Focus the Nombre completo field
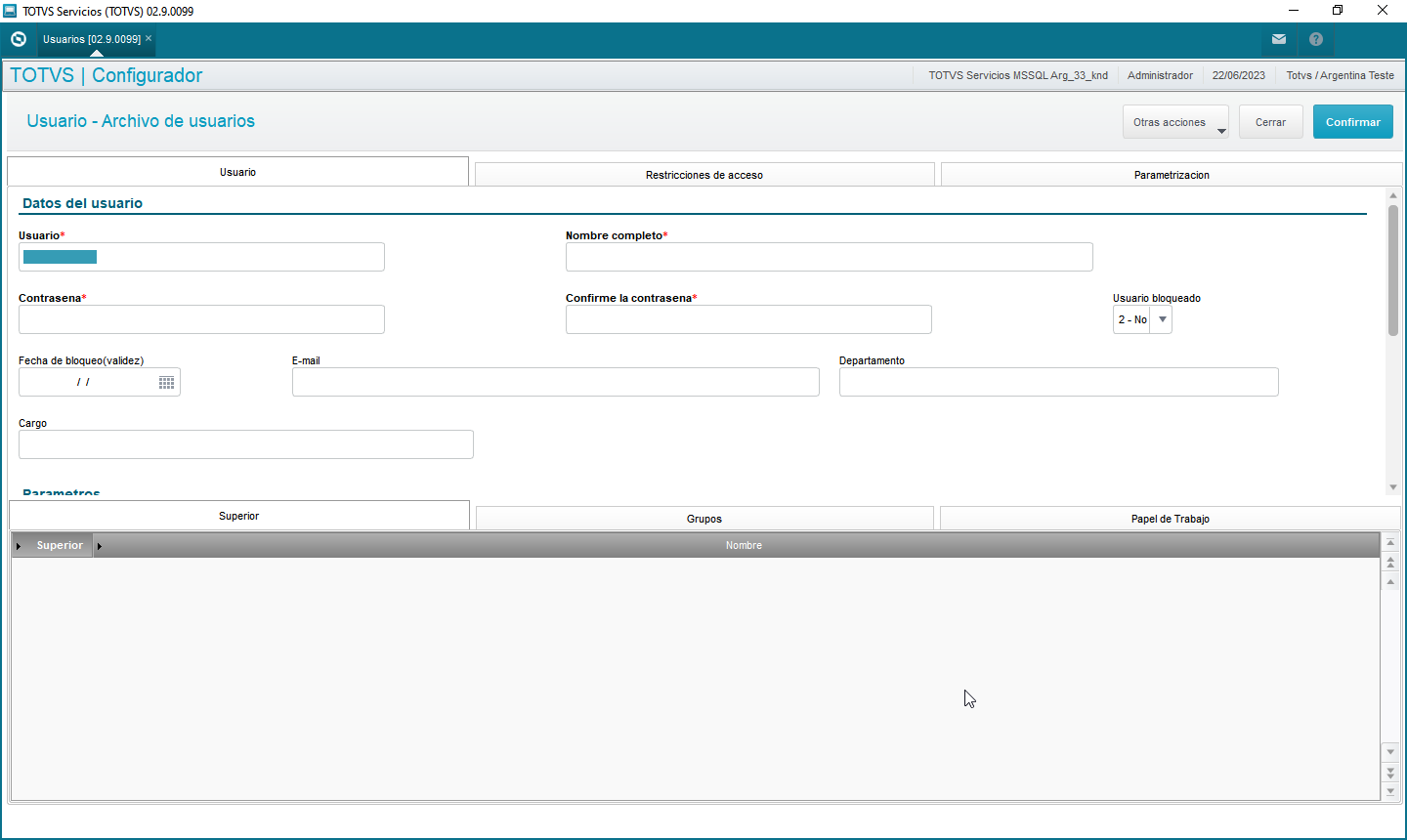 pyautogui.click(x=829, y=257)
